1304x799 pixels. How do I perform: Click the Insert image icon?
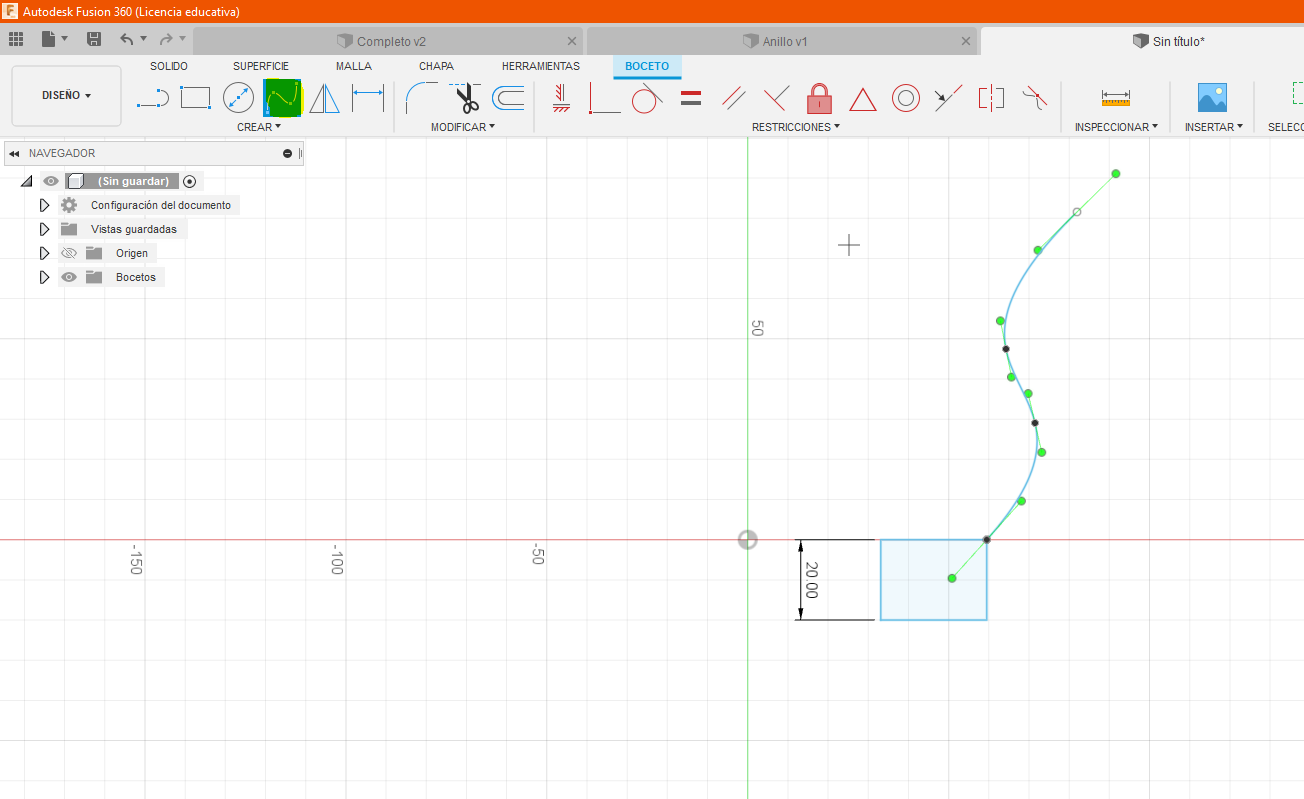(1212, 98)
